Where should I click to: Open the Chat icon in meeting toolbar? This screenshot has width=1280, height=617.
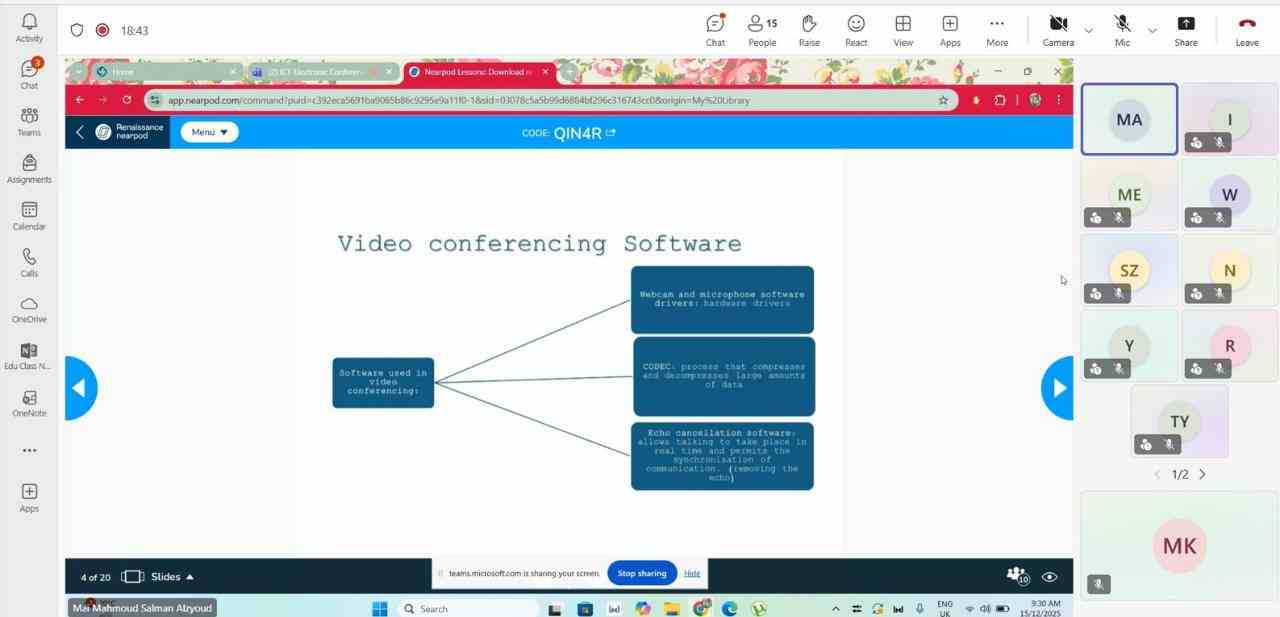[x=715, y=29]
